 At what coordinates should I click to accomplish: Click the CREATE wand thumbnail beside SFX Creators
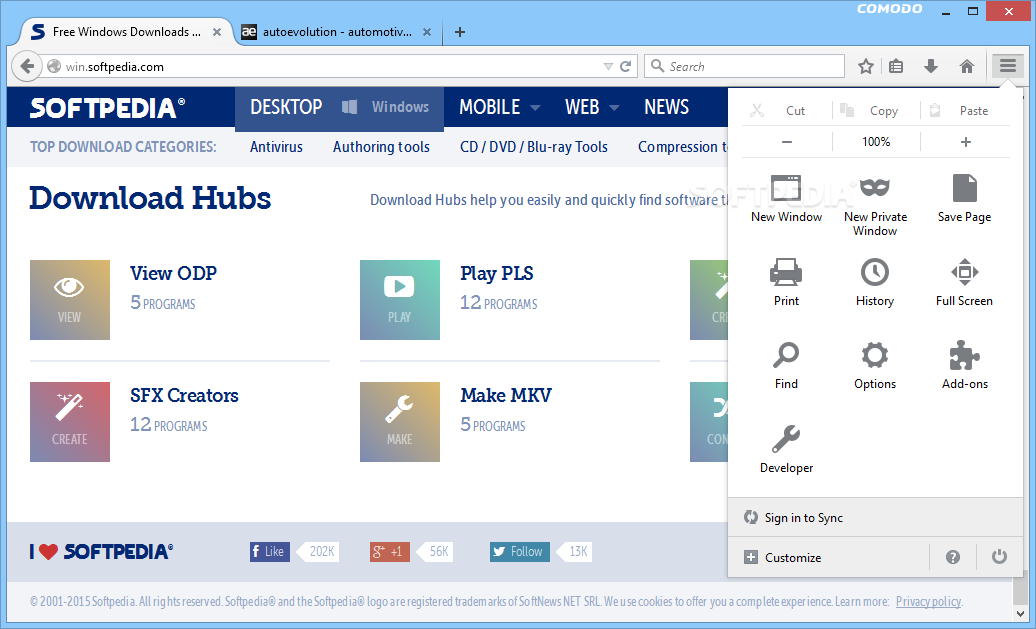tap(69, 422)
